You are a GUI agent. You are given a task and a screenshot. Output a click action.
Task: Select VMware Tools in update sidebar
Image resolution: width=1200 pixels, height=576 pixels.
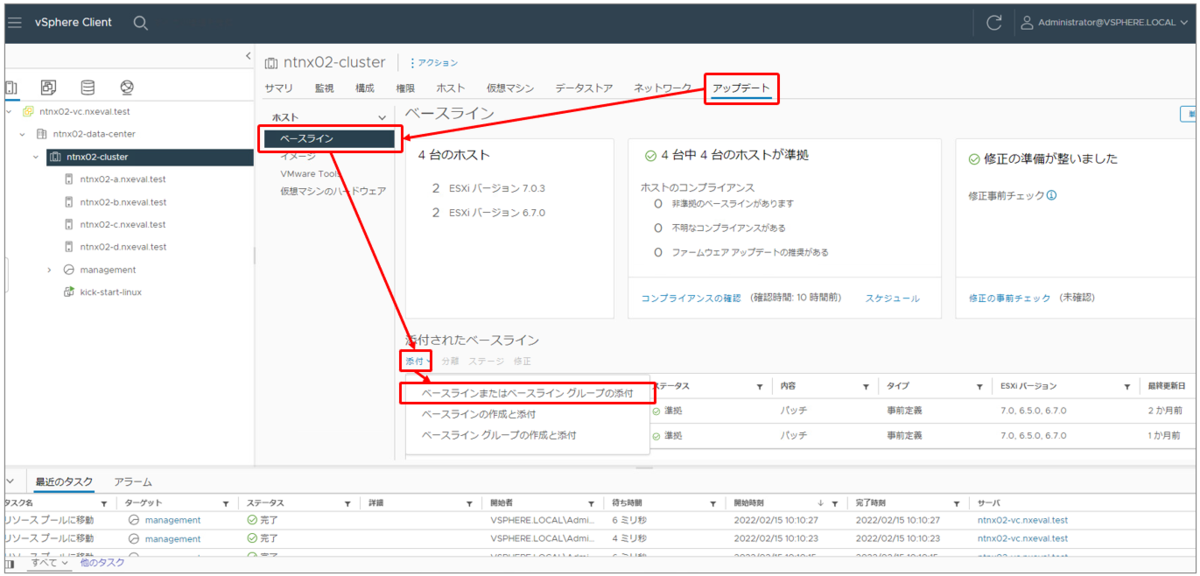pyautogui.click(x=311, y=173)
